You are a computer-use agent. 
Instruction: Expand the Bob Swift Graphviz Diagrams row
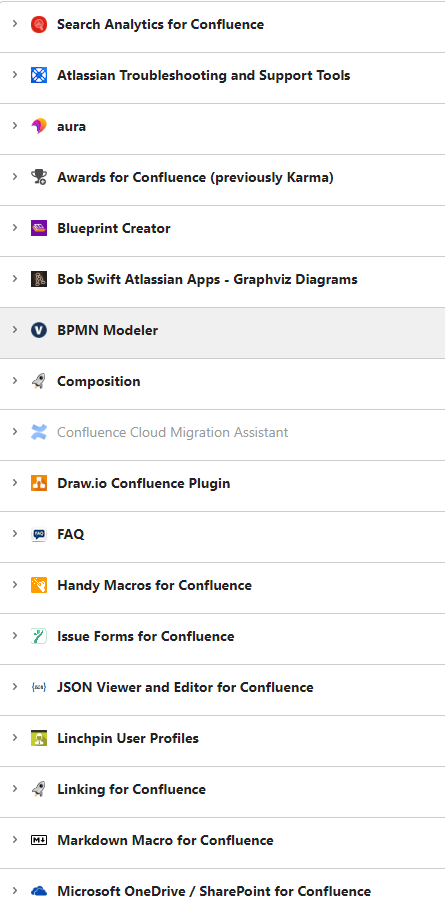[x=15, y=279]
